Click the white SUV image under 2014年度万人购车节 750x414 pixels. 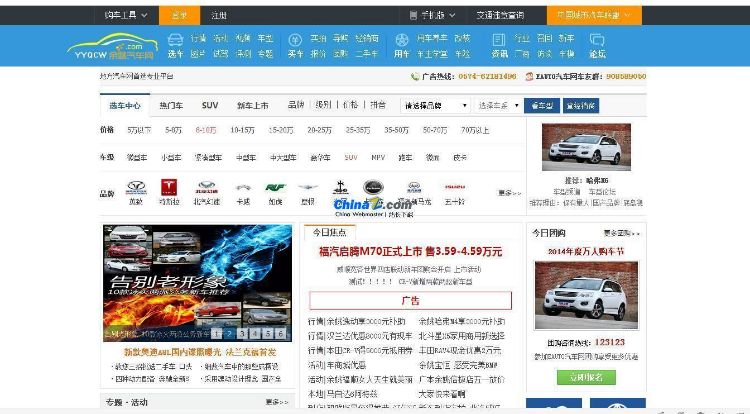(x=586, y=295)
